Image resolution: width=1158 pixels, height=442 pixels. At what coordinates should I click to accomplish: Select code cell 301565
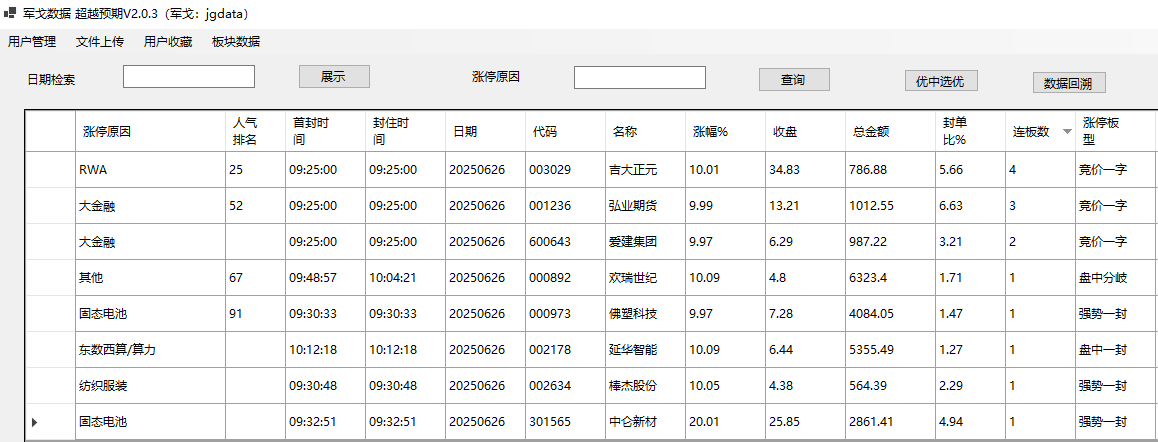click(565, 422)
